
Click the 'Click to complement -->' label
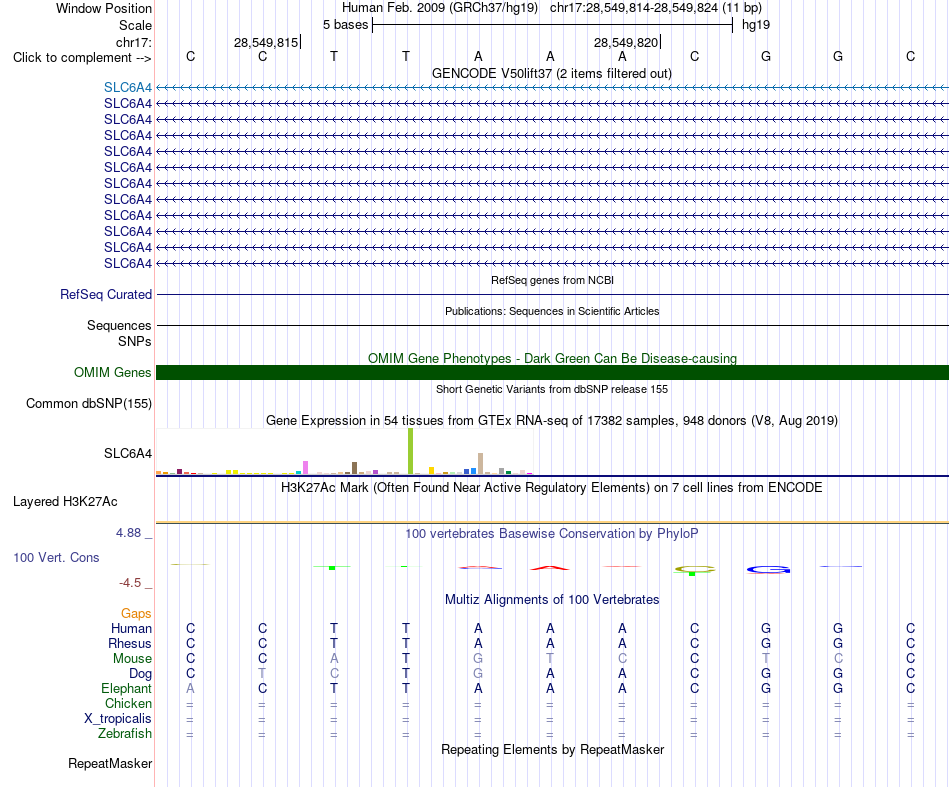click(82, 58)
